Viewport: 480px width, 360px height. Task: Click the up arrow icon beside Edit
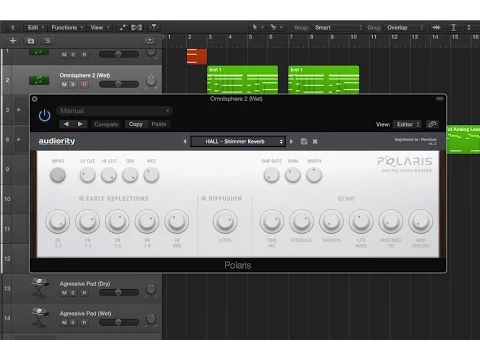13,28
